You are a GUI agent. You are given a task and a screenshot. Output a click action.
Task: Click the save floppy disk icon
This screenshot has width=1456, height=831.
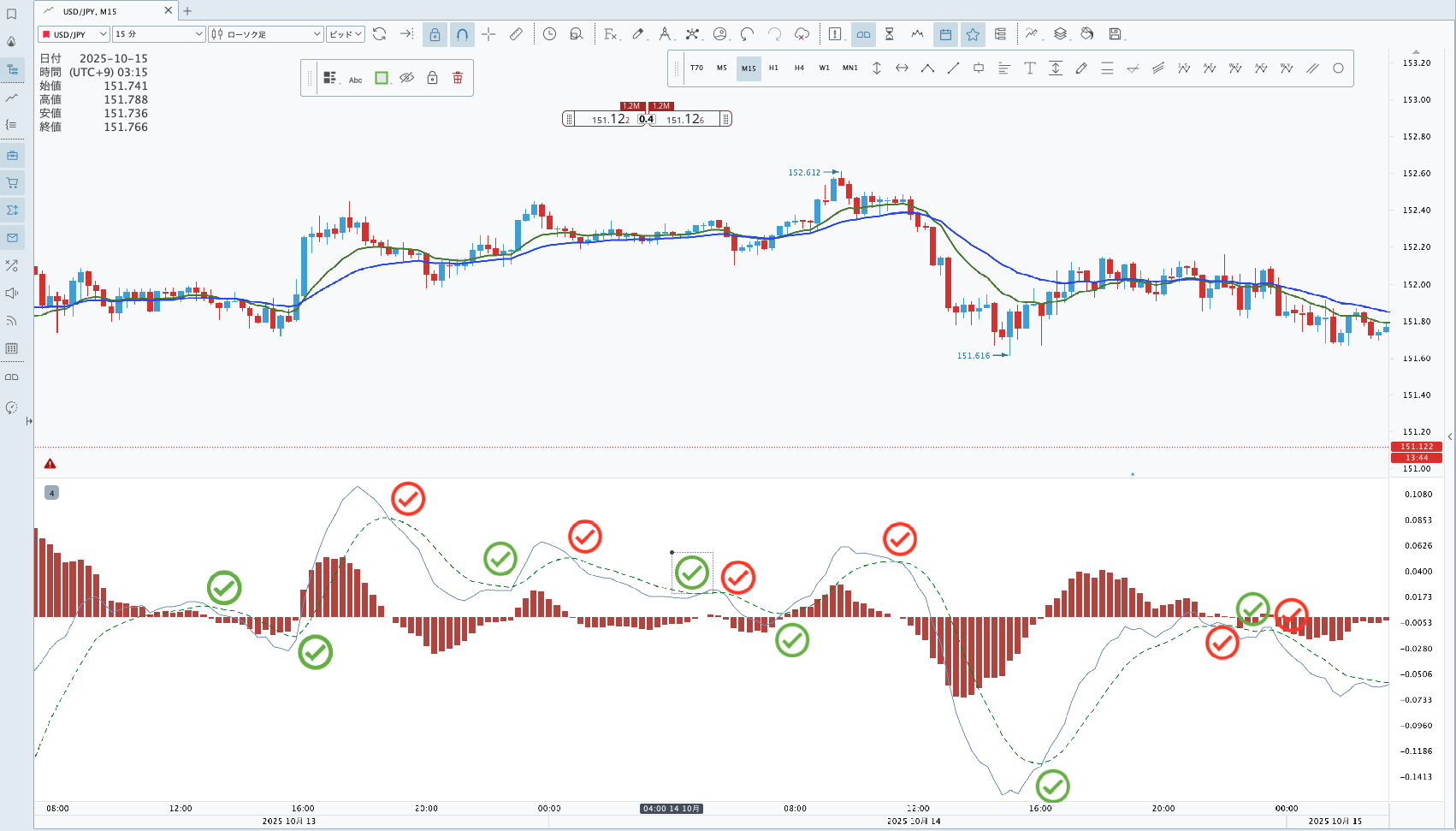tap(1115, 34)
